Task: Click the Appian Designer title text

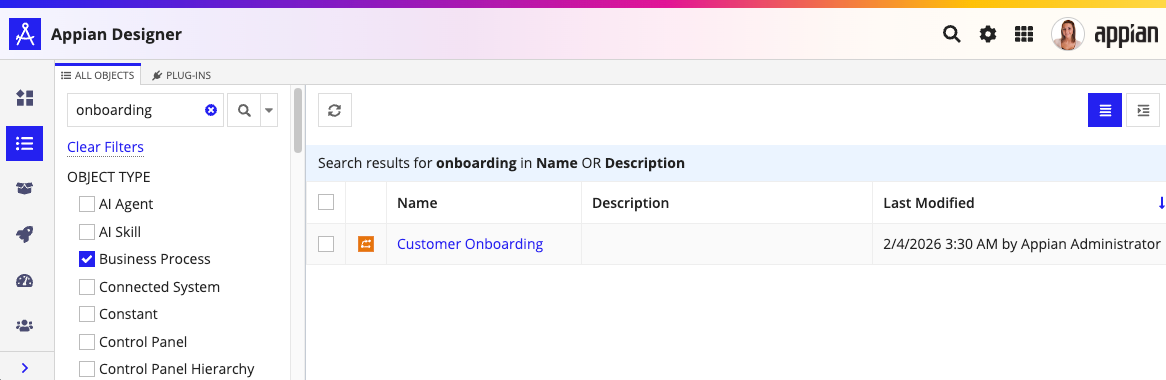Action: (x=116, y=34)
